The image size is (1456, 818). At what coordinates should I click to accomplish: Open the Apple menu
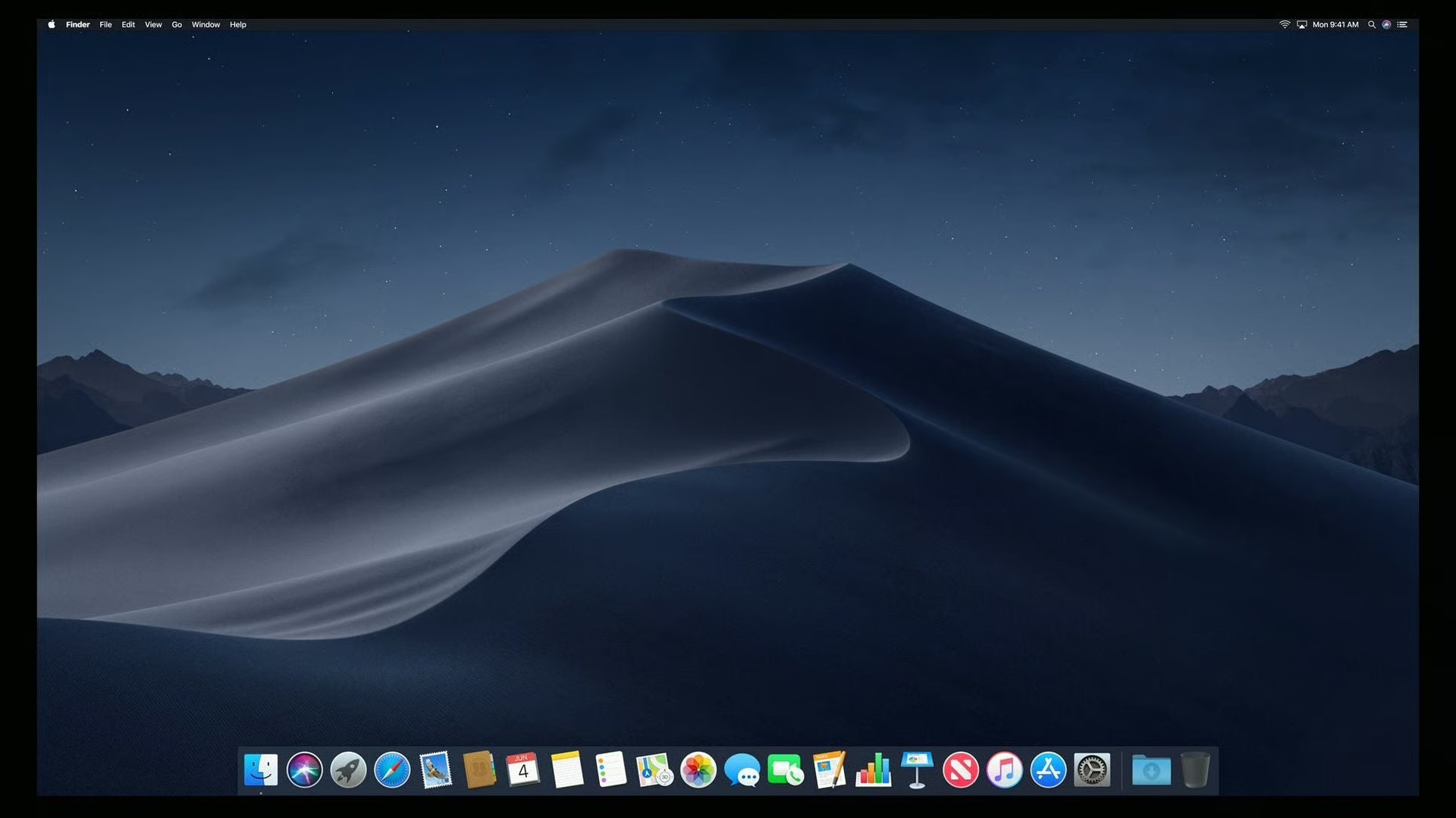(x=52, y=24)
